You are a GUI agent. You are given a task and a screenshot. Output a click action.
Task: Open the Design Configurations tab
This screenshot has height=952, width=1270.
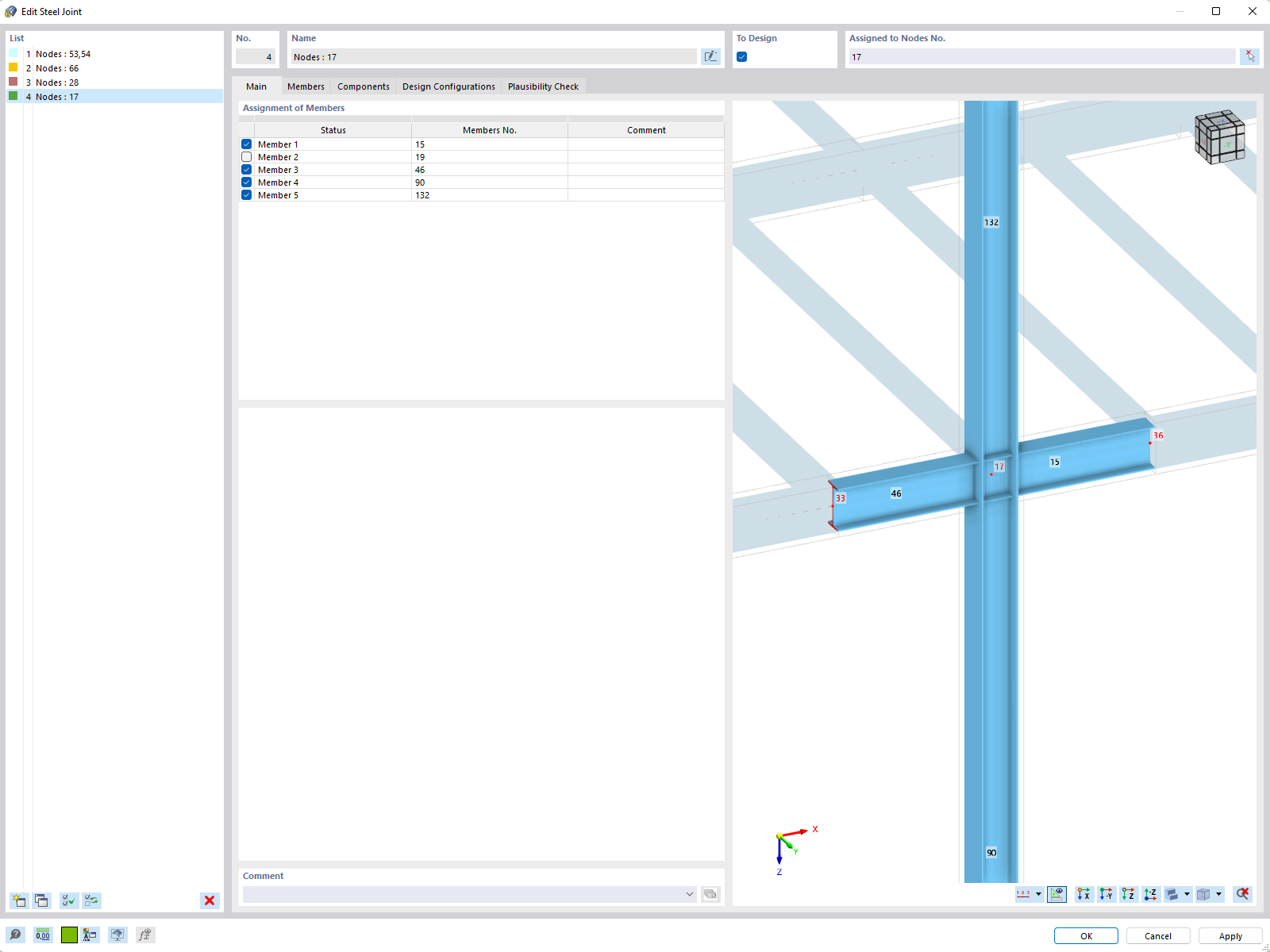point(448,86)
